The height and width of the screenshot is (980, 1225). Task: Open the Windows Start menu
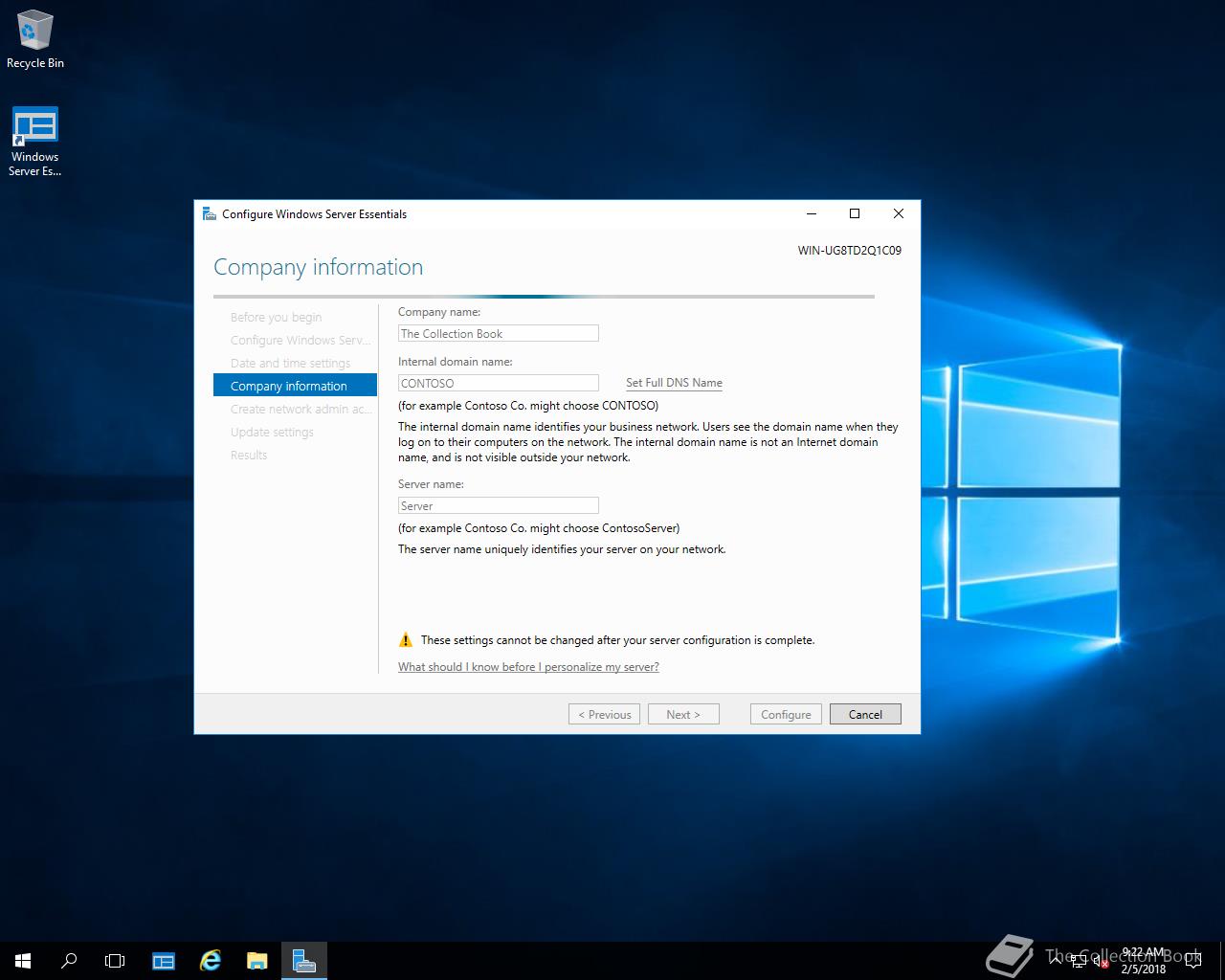[x=23, y=961]
